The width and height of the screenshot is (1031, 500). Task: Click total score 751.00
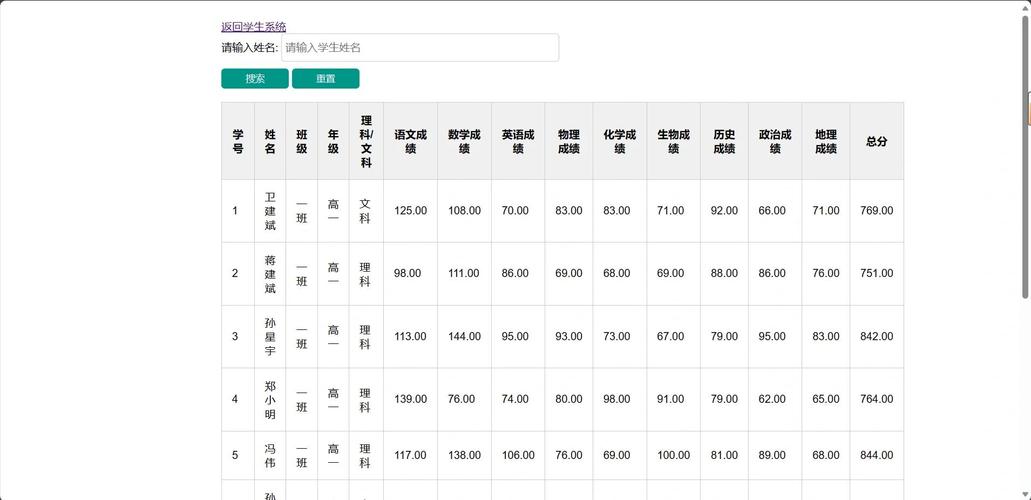coord(876,274)
